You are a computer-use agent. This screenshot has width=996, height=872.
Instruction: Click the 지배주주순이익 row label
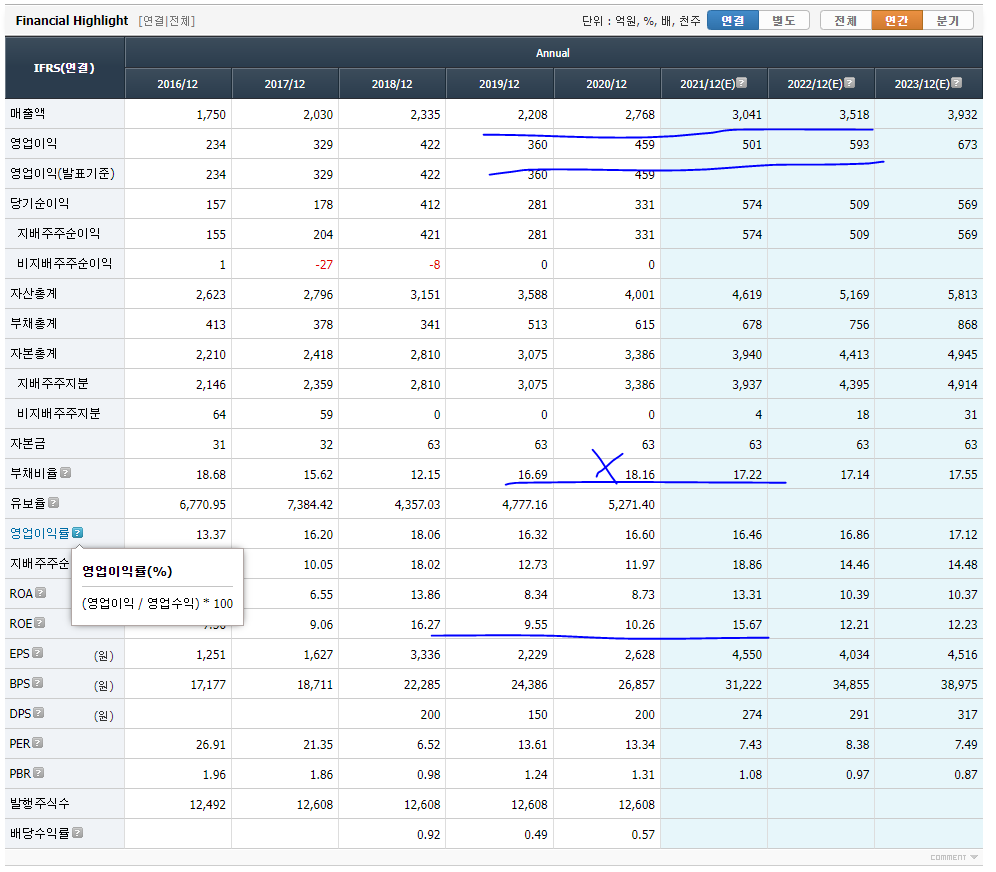click(x=58, y=233)
